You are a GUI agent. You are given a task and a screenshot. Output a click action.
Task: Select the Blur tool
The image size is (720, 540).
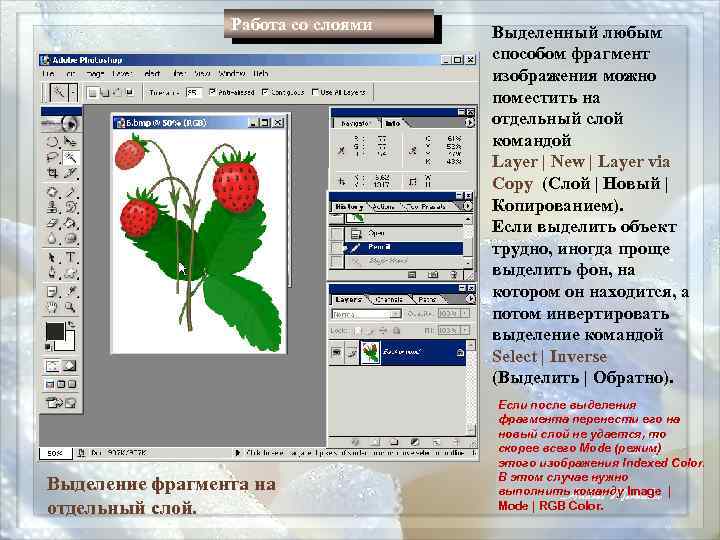point(52,238)
